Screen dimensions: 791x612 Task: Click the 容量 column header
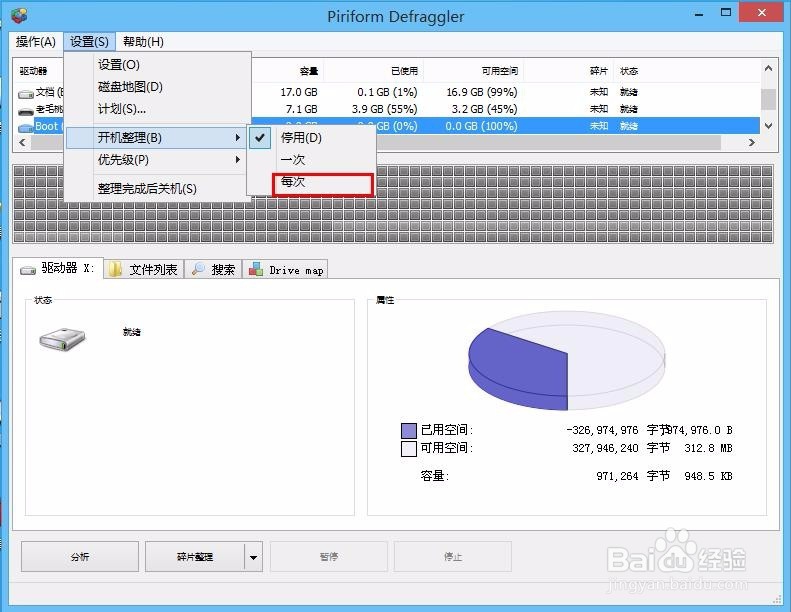click(x=287, y=71)
